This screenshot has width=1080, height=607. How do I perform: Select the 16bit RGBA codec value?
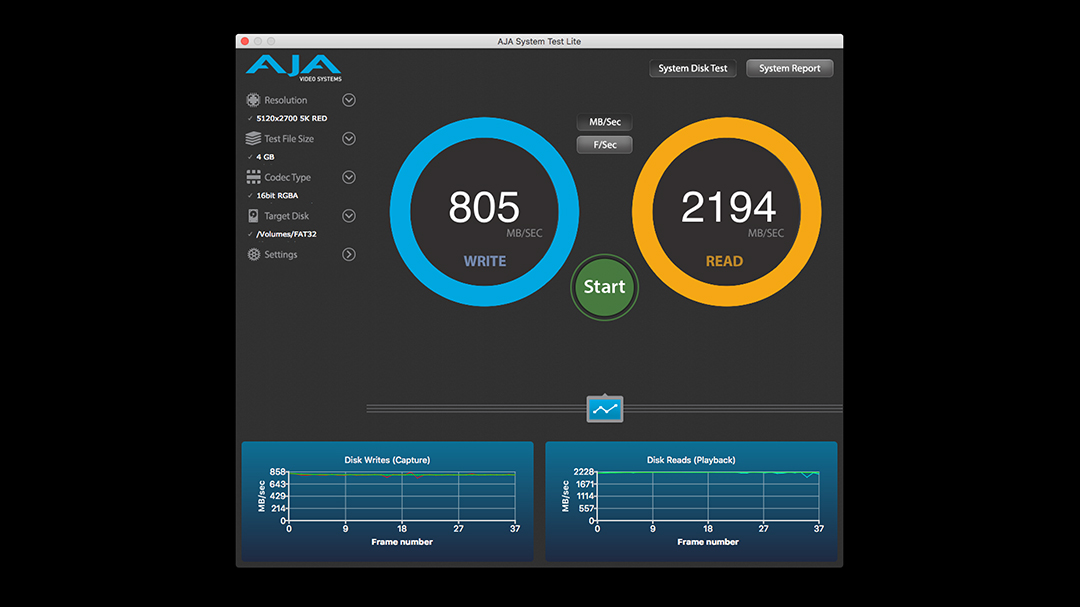(x=277, y=196)
